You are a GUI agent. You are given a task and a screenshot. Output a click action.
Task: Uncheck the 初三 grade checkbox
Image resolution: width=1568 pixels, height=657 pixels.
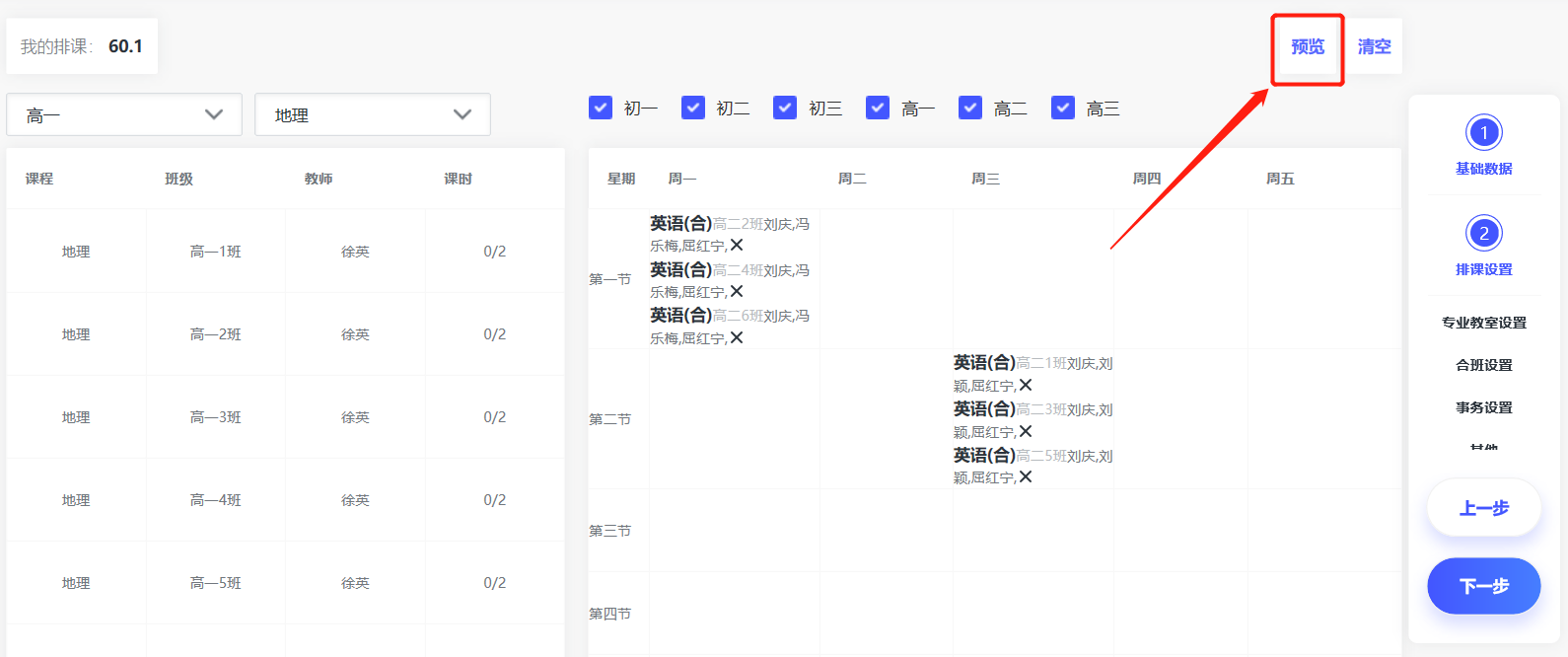[785, 108]
